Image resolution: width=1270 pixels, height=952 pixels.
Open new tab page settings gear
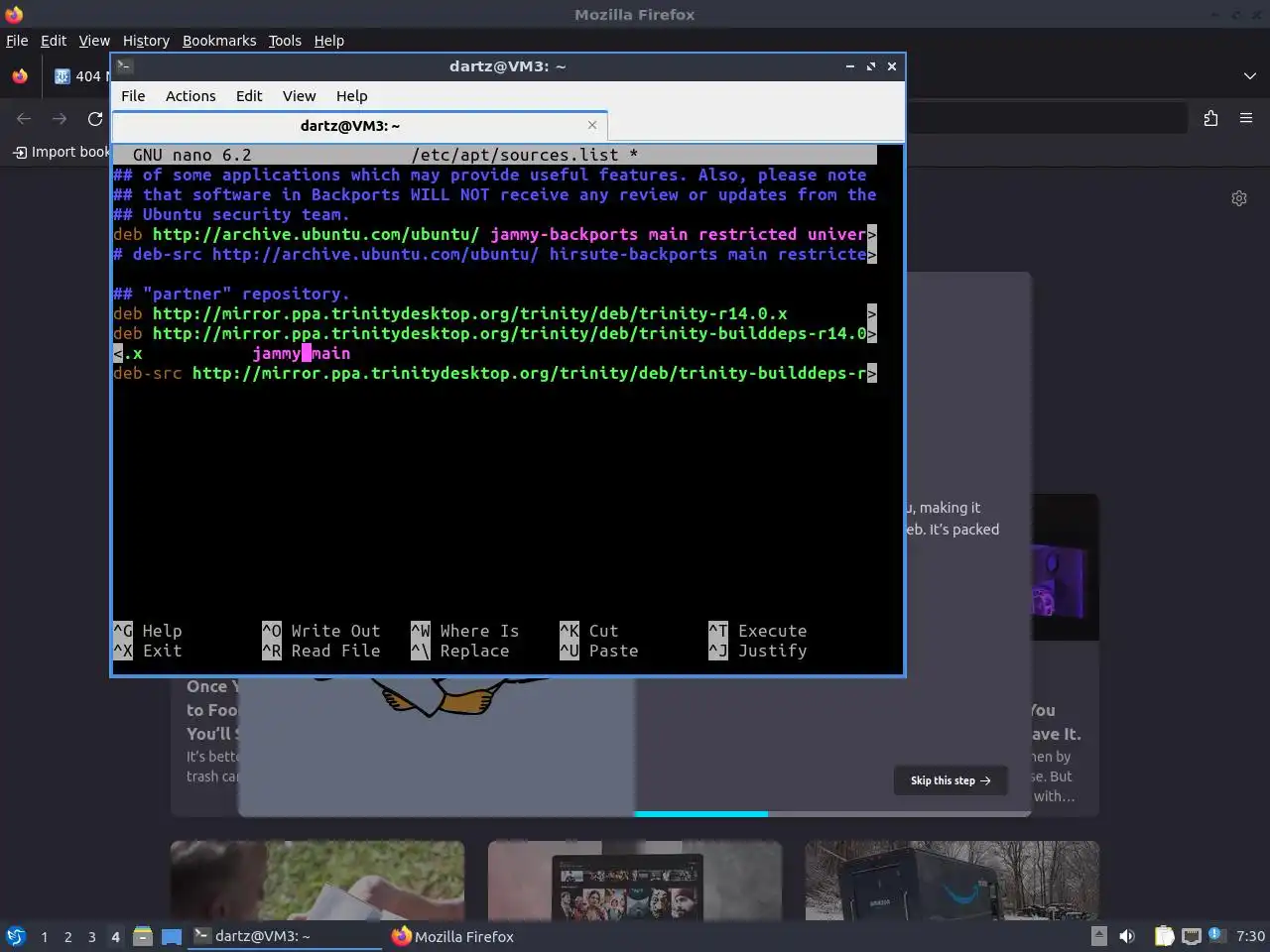pos(1239,198)
